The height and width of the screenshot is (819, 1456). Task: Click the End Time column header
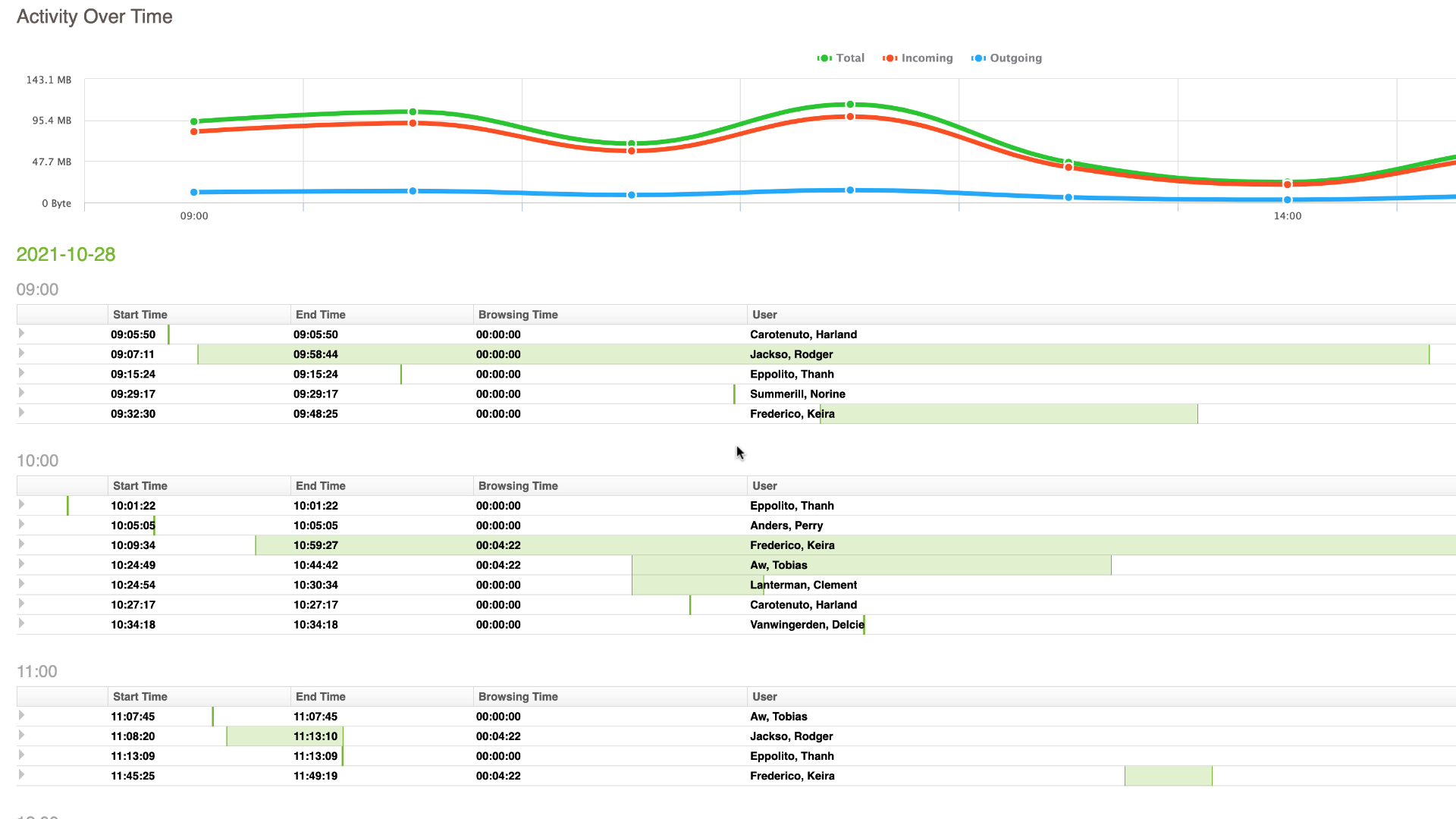(321, 314)
